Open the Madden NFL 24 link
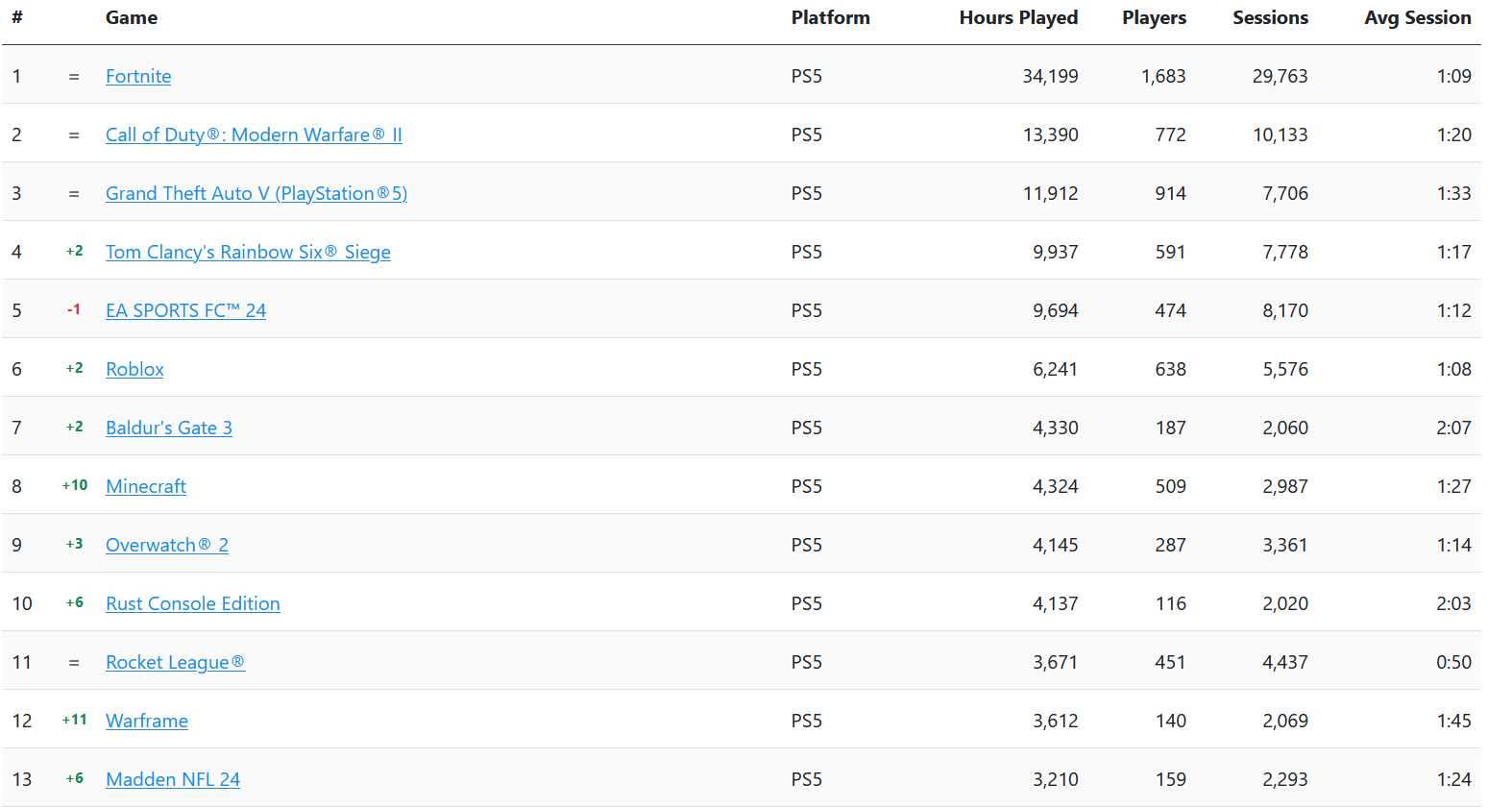Image resolution: width=1512 pixels, height=808 pixels. click(173, 779)
